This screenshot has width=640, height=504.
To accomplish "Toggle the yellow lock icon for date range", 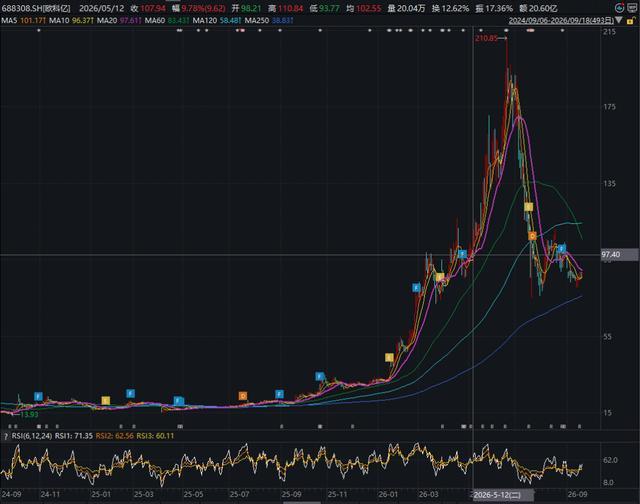I will click(x=630, y=20).
